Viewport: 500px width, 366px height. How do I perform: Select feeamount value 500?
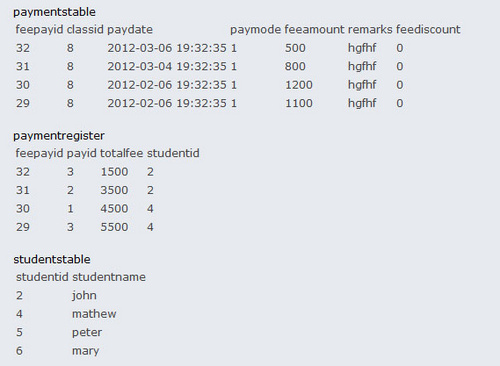295,48
